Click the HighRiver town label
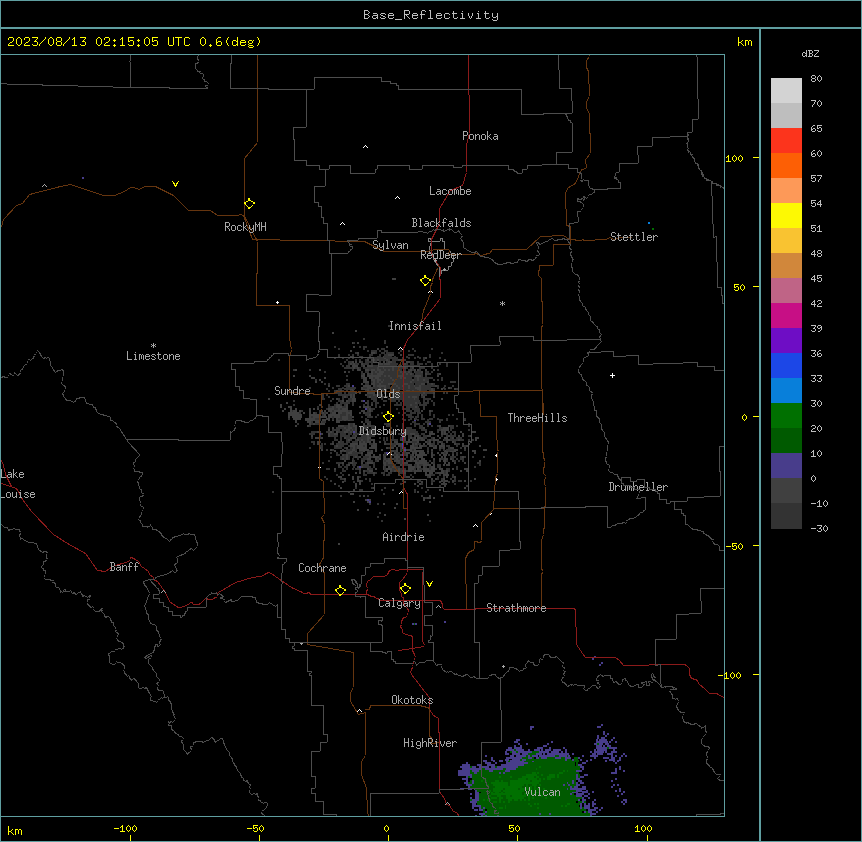Image resolution: width=862 pixels, height=842 pixels. [x=430, y=743]
